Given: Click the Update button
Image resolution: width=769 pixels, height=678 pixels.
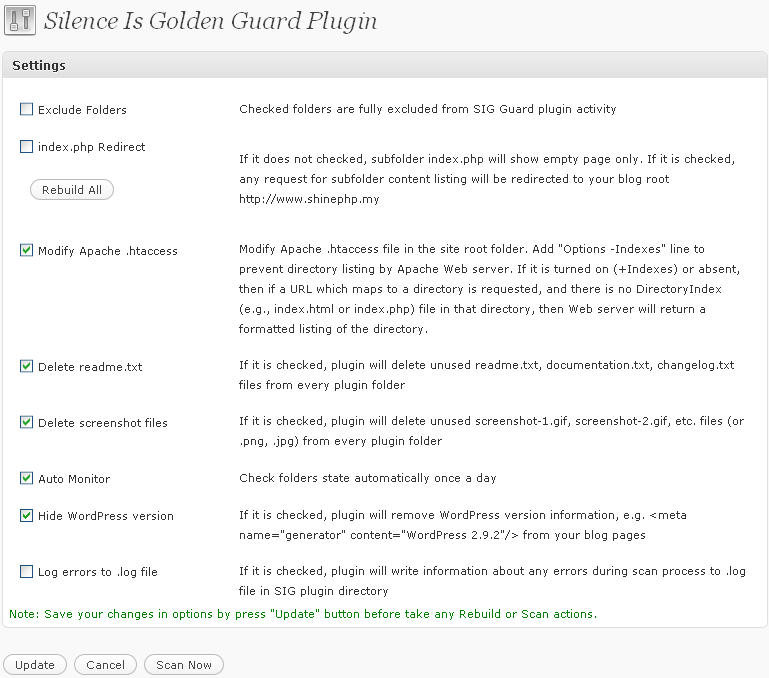Looking at the screenshot, I should (35, 665).
